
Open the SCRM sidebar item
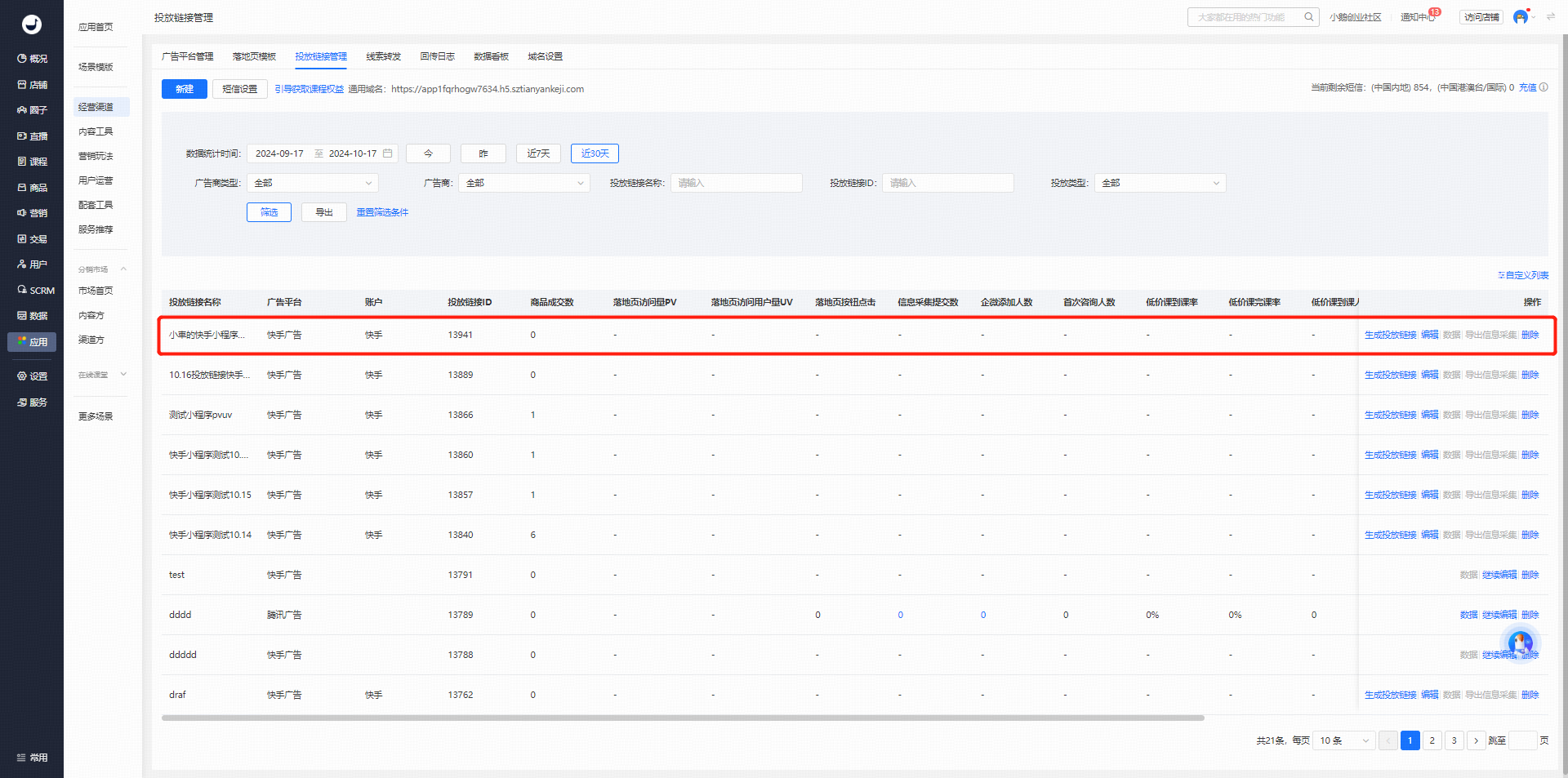[36, 291]
